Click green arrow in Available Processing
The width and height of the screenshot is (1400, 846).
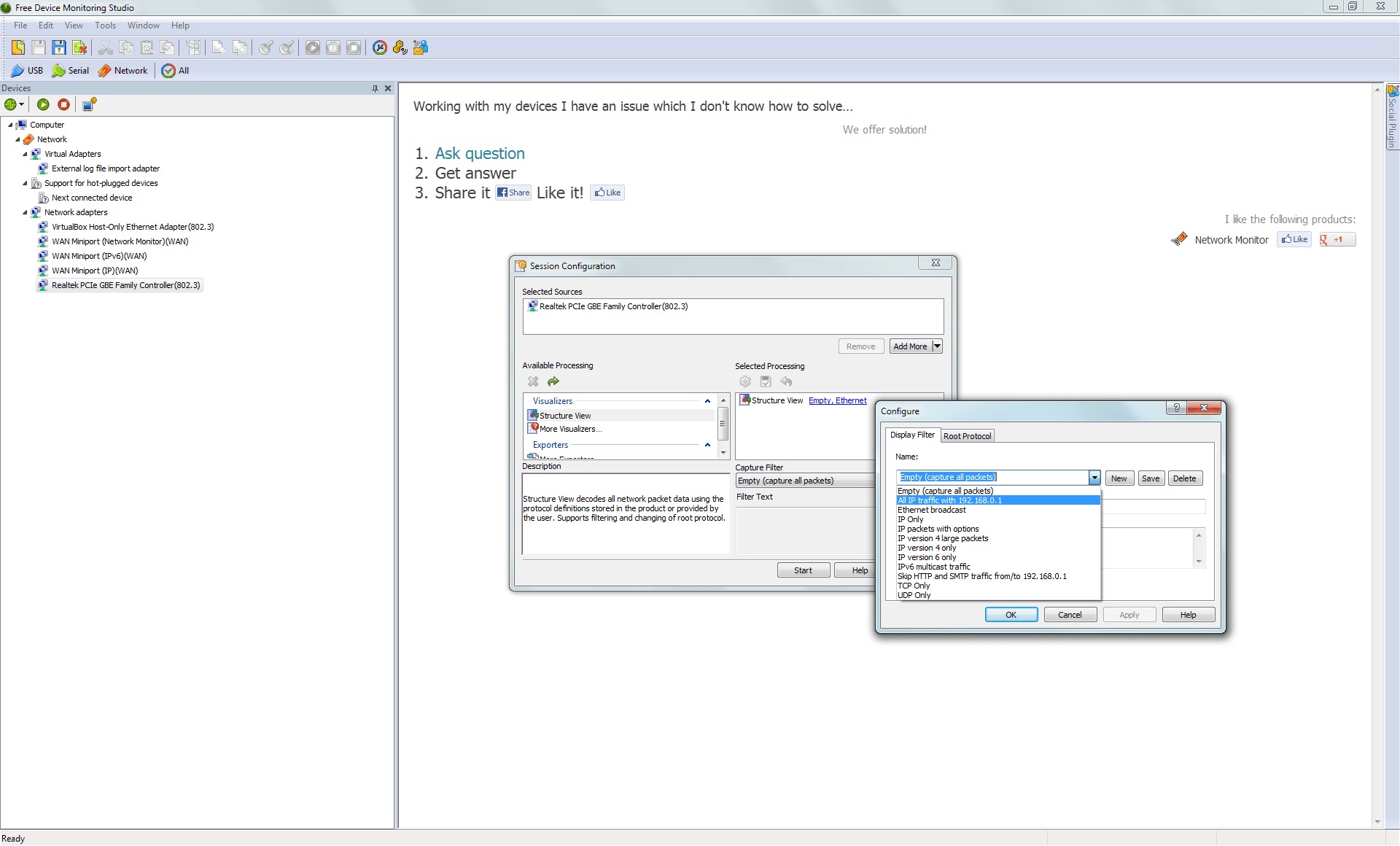553,381
